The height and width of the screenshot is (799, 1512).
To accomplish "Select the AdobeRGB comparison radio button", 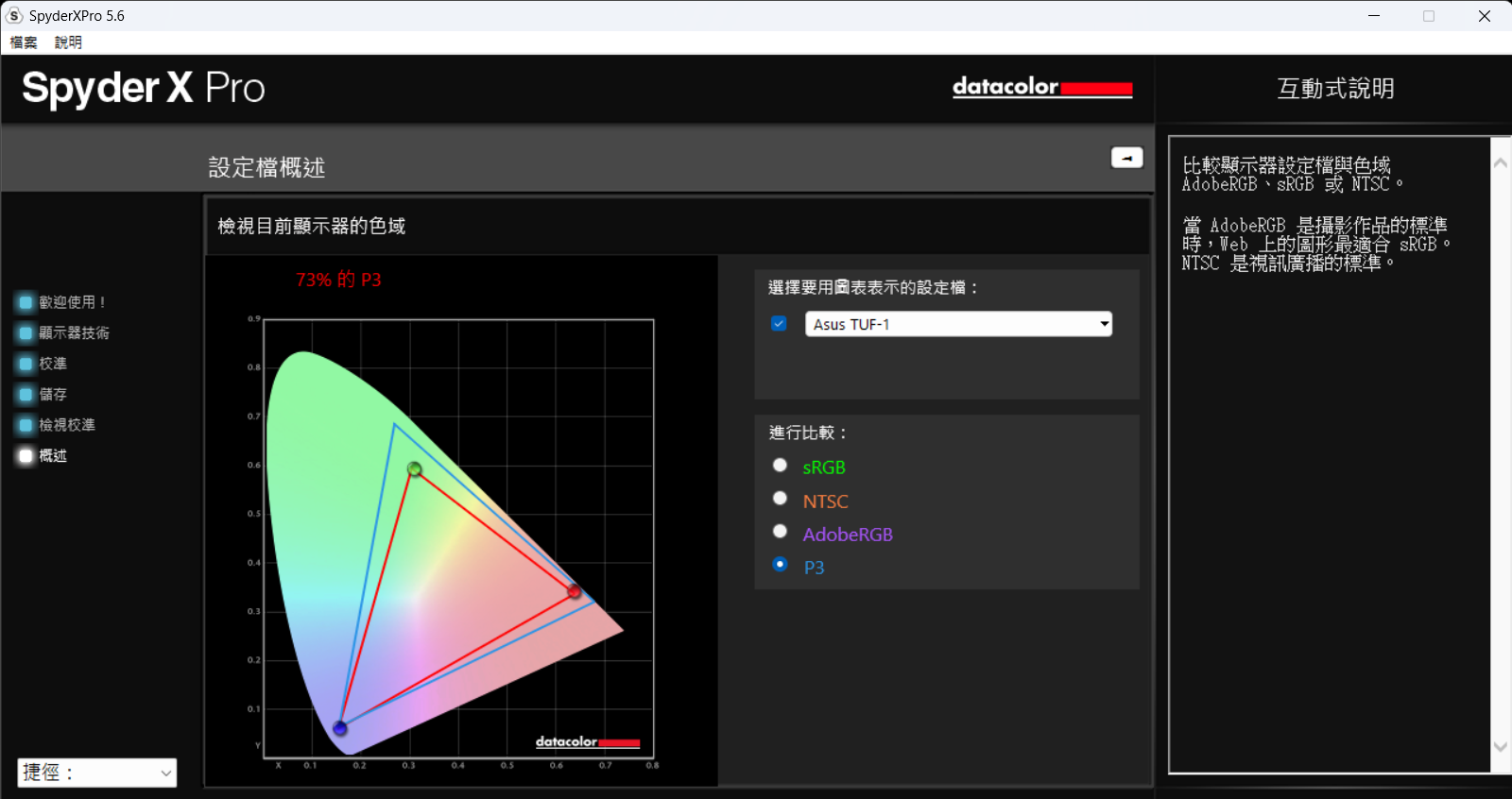I will pyautogui.click(x=780, y=531).
